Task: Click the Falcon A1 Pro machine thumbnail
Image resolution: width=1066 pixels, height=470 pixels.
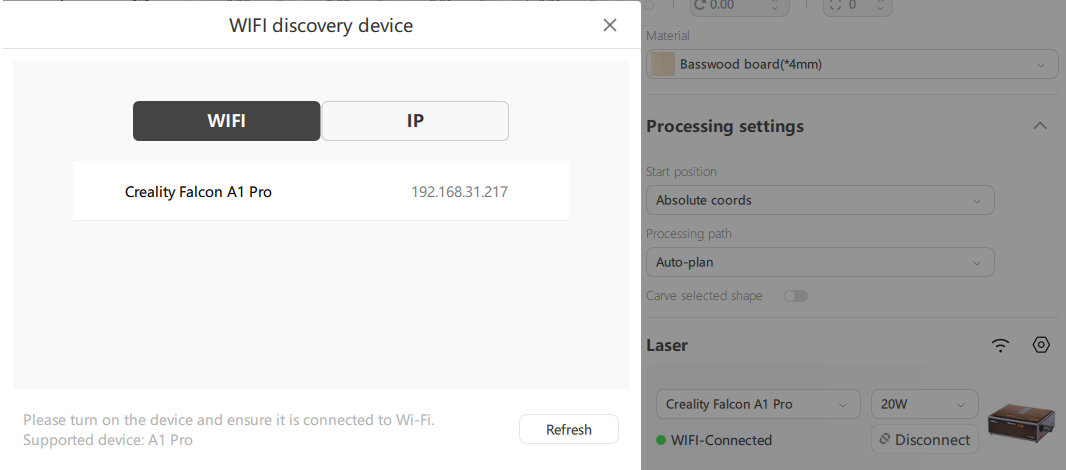Action: coord(1020,422)
